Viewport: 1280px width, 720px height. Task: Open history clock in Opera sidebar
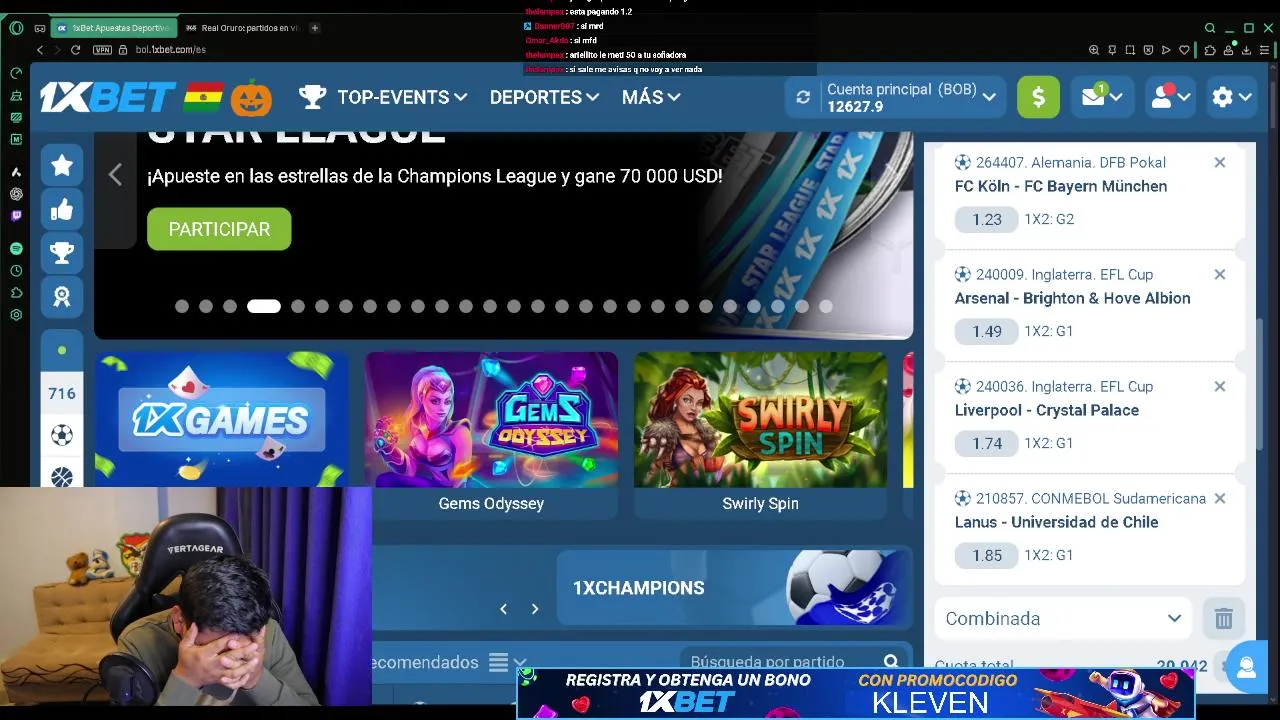(x=16, y=271)
